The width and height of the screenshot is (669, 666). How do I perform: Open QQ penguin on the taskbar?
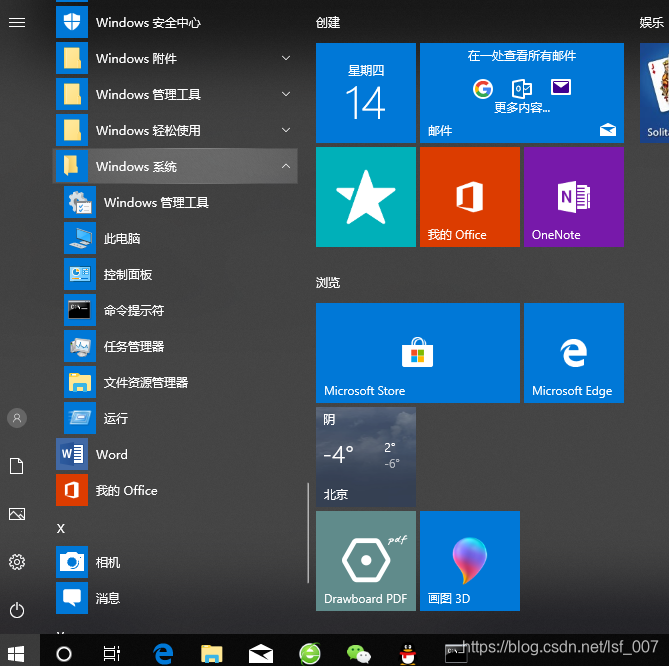pos(408,653)
